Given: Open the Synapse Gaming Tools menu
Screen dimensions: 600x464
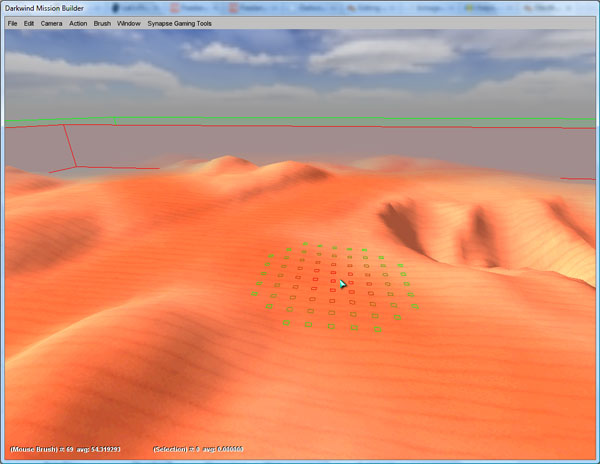Looking at the screenshot, I should click(x=179, y=22).
